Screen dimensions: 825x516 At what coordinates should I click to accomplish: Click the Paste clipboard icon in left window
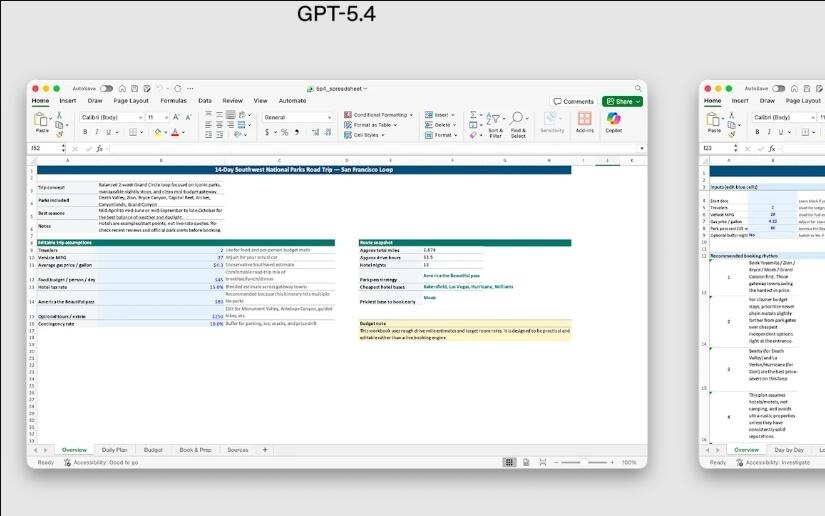click(x=41, y=120)
